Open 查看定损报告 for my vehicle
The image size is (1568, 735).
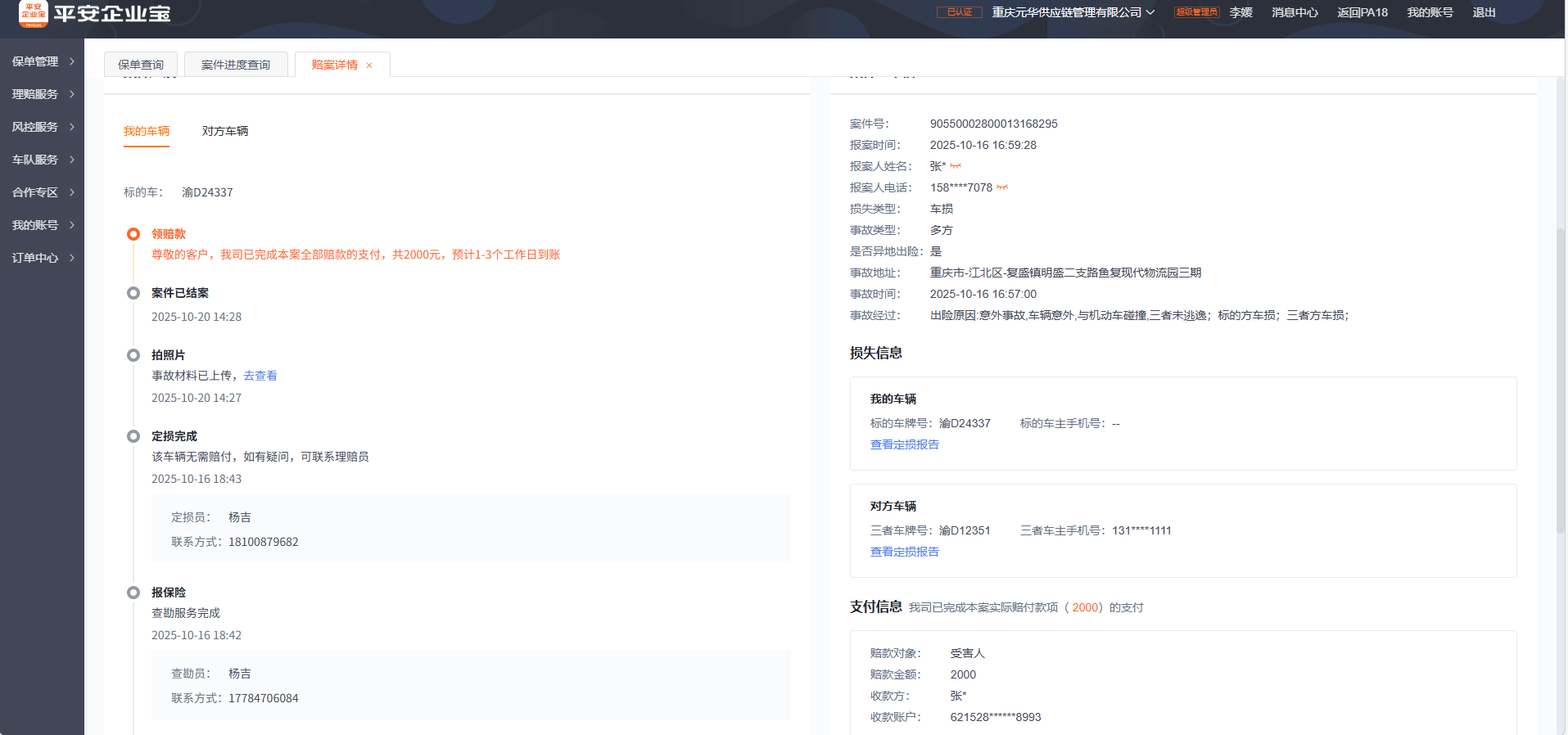pos(905,444)
